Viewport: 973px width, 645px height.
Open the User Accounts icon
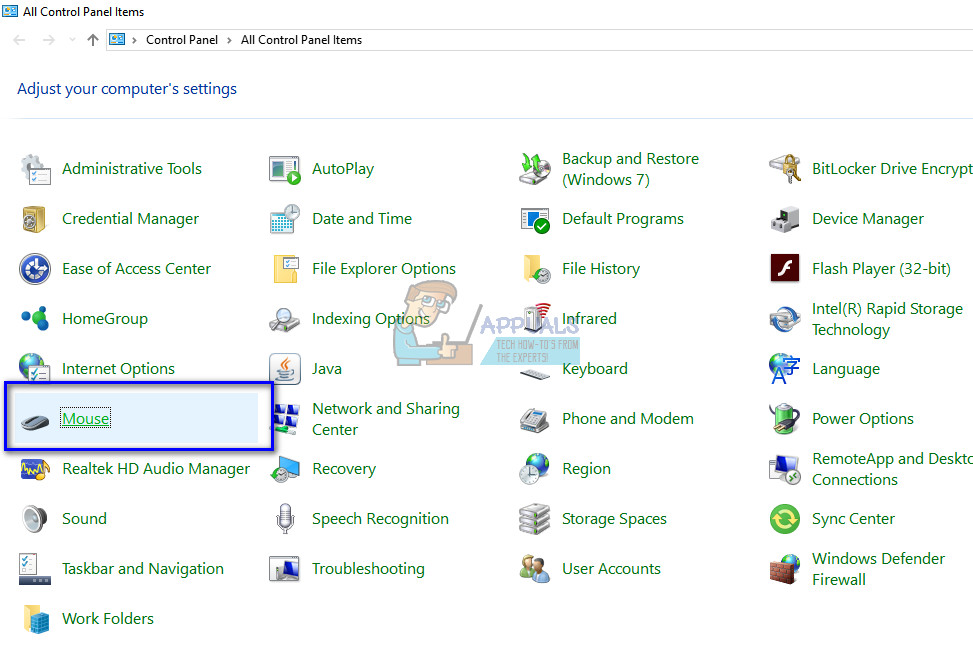[x=534, y=569]
